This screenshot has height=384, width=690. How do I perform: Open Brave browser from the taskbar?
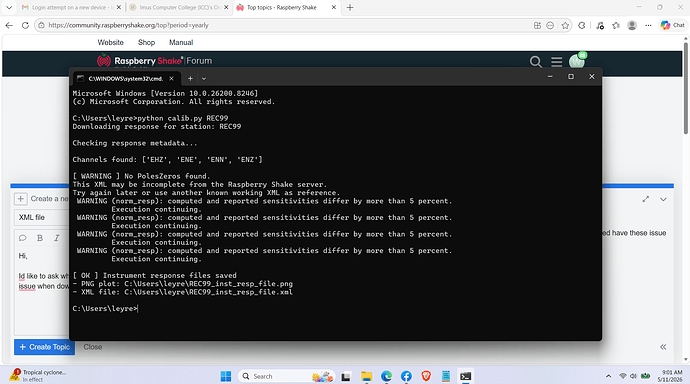[x=426, y=376]
